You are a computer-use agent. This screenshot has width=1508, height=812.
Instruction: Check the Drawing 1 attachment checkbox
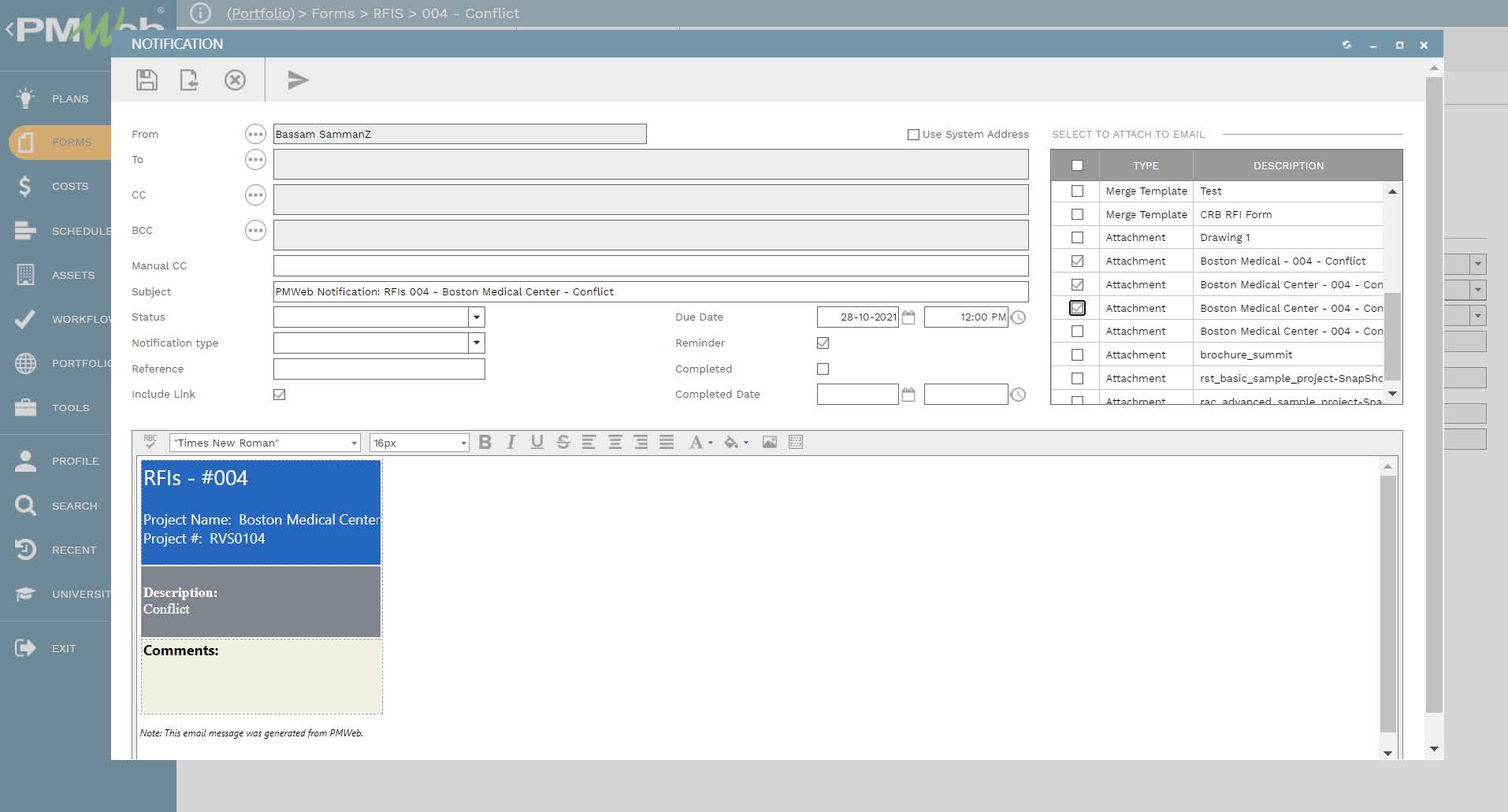click(1077, 237)
